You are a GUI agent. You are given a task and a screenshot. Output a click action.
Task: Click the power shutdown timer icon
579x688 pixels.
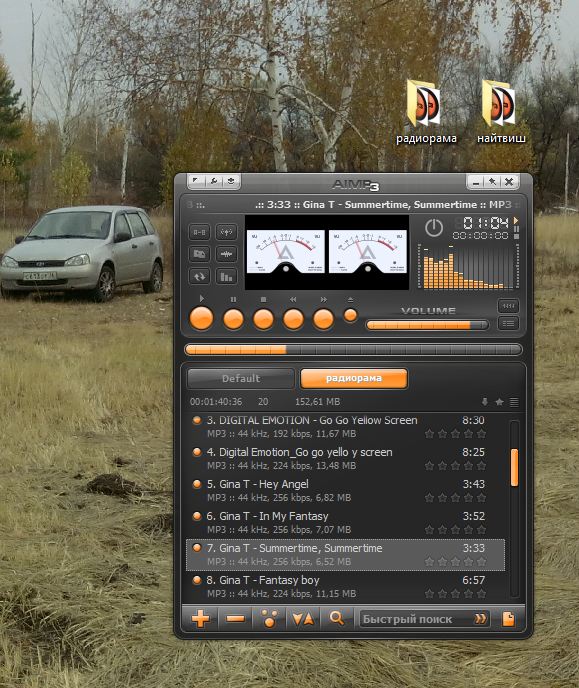[433, 228]
